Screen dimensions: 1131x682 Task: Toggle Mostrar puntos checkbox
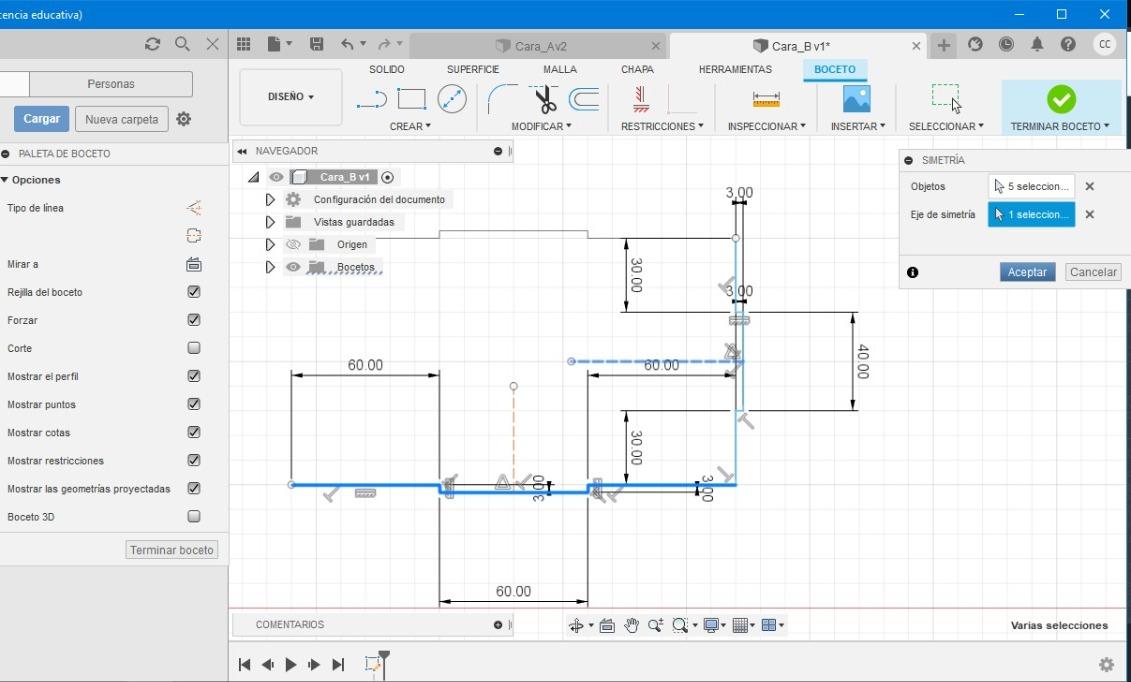193,404
